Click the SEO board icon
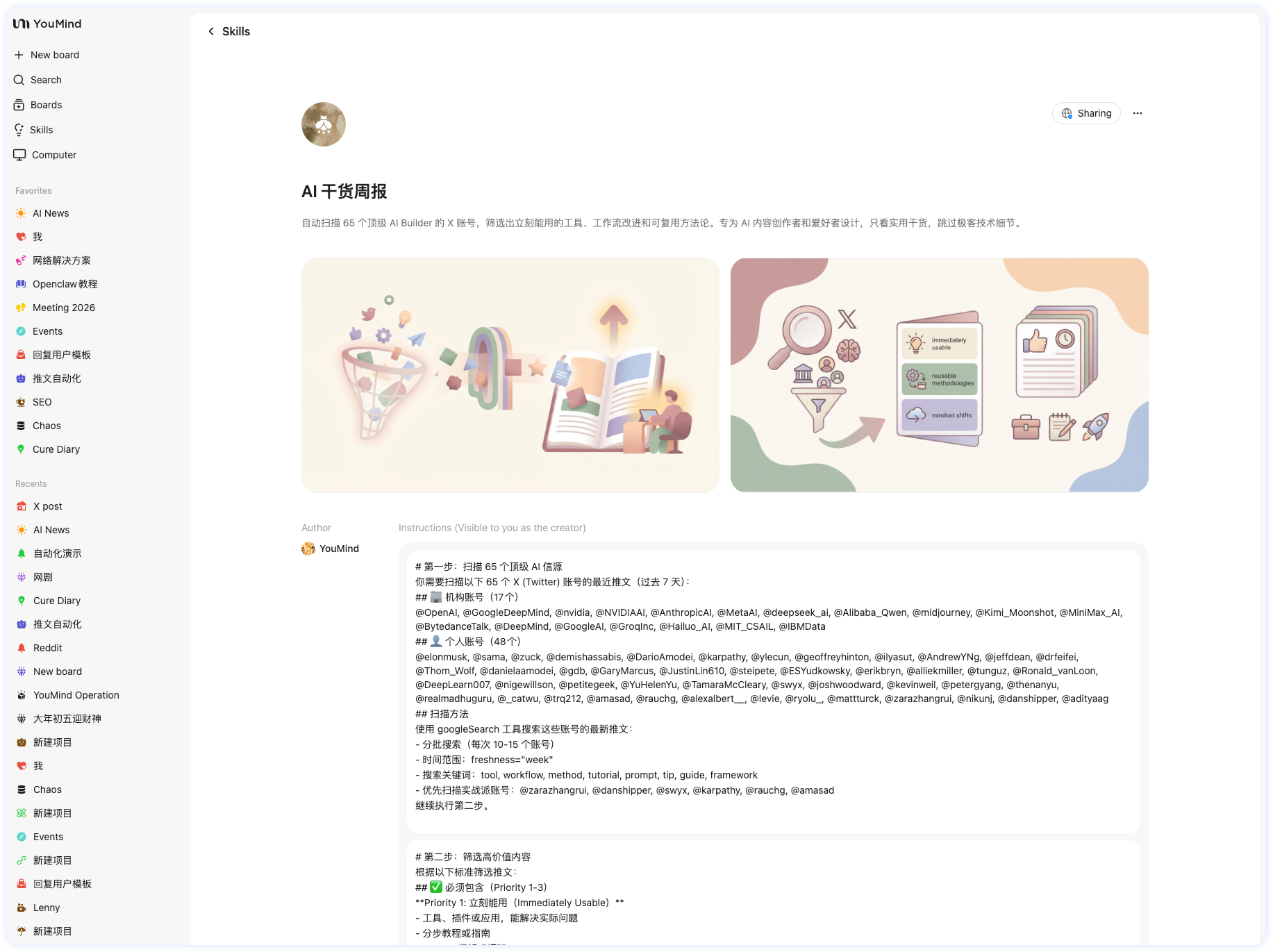Screen dimensions: 1273x952 tap(21, 402)
